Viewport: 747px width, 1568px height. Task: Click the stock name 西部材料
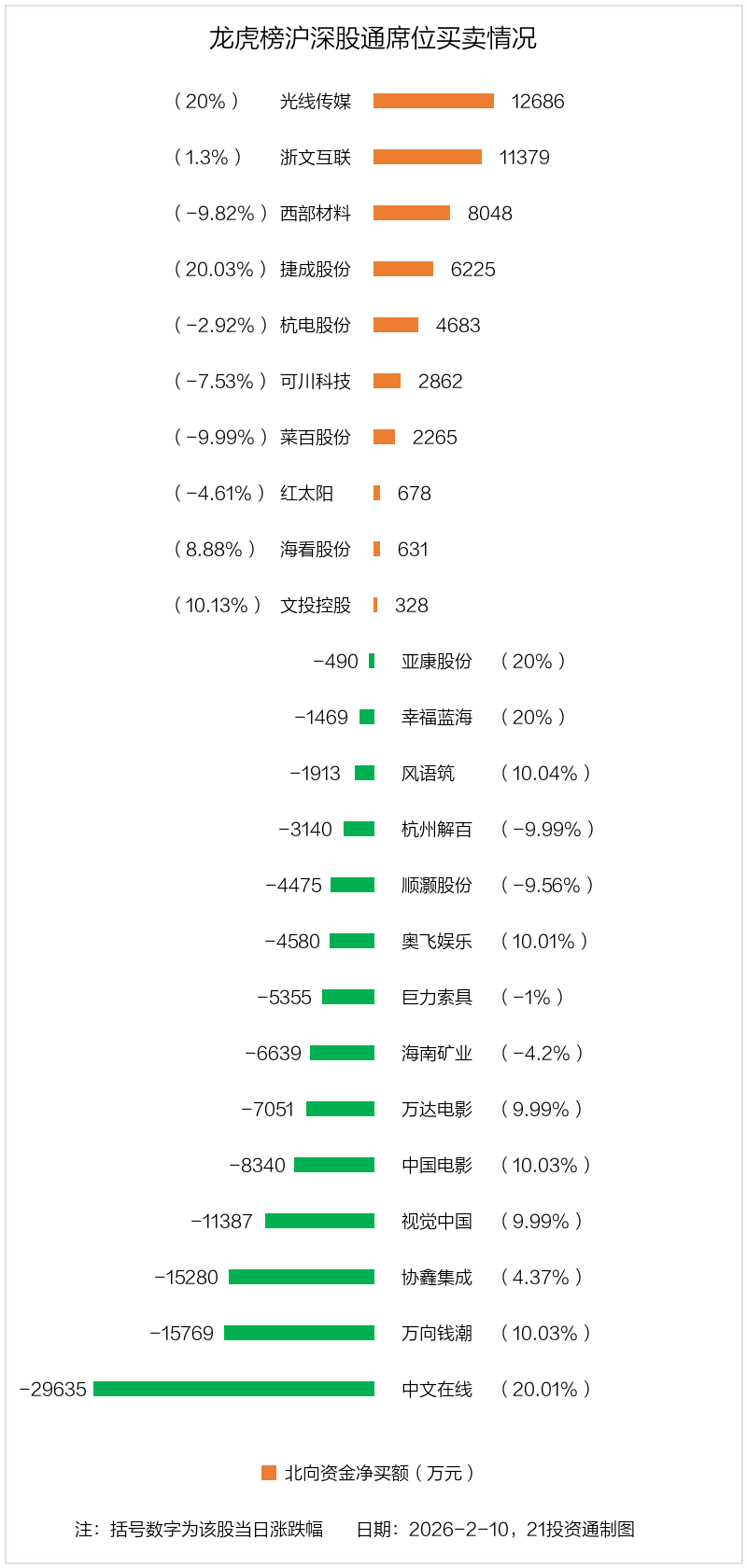pos(316,213)
